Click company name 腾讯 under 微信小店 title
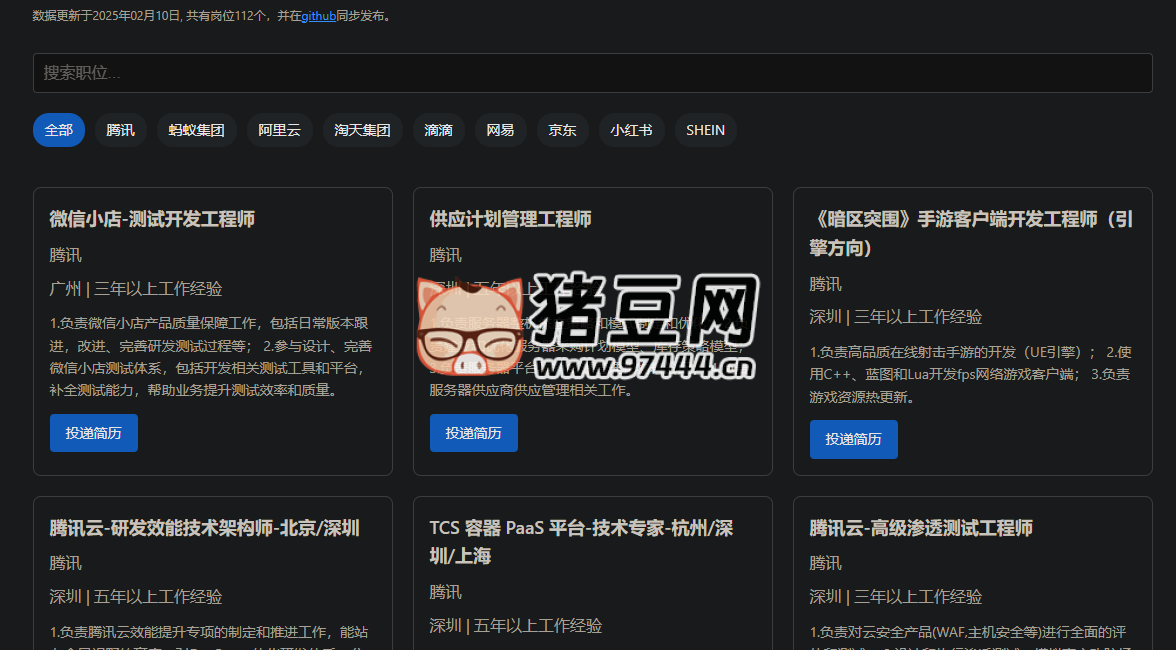Image resolution: width=1176 pixels, height=650 pixels. [66, 255]
